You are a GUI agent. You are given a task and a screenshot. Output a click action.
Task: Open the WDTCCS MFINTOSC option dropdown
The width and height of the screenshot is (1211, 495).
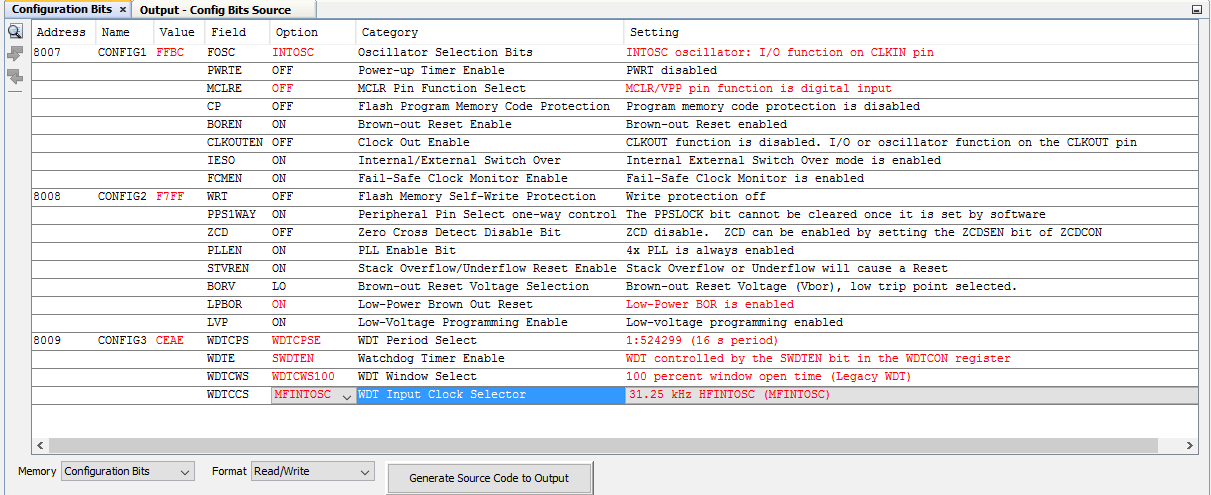(346, 396)
